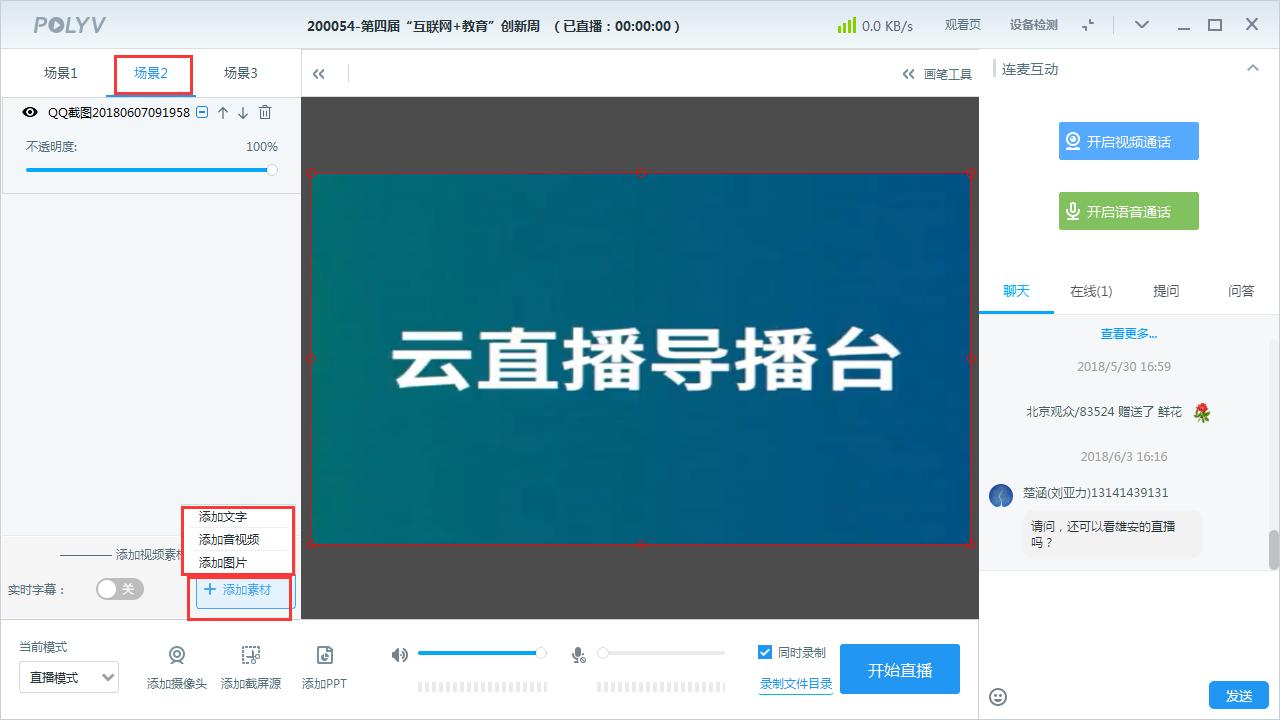Click the microphone icon near the mic slider
Screen dimensions: 1280x720
577,653
